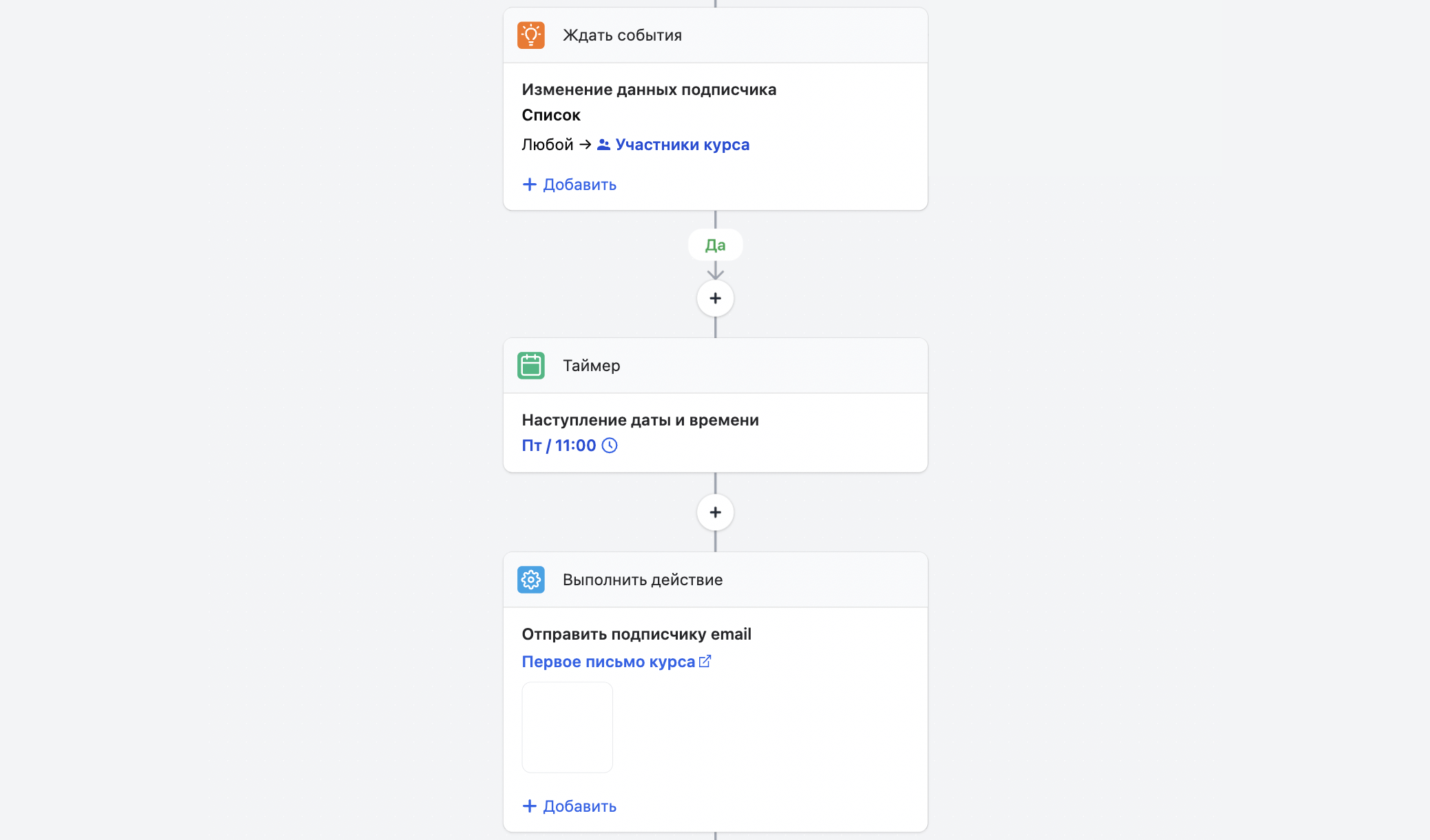Image resolution: width=1430 pixels, height=840 pixels.
Task: Select the Выполнить действие block header
Action: pos(715,580)
